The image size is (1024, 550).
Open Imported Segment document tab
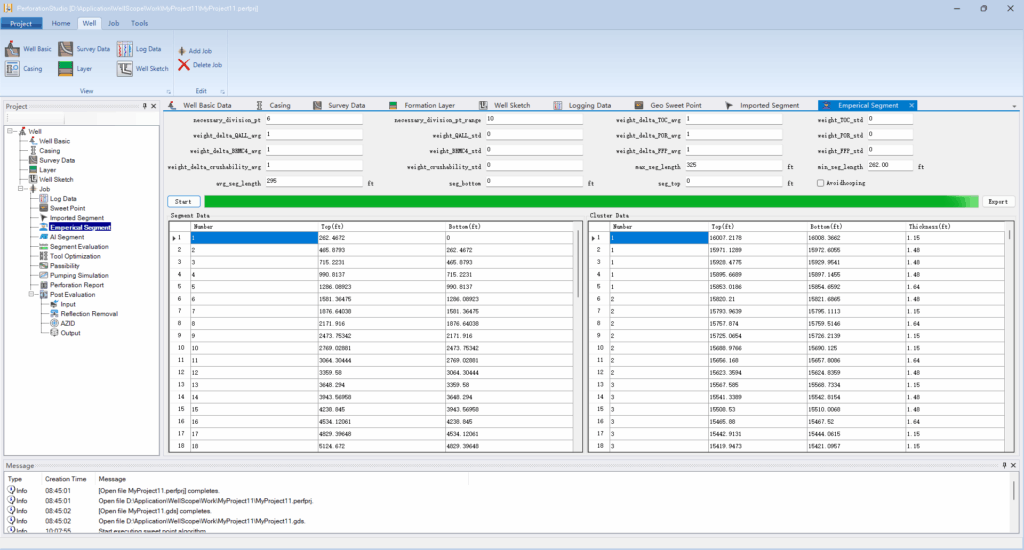point(762,105)
